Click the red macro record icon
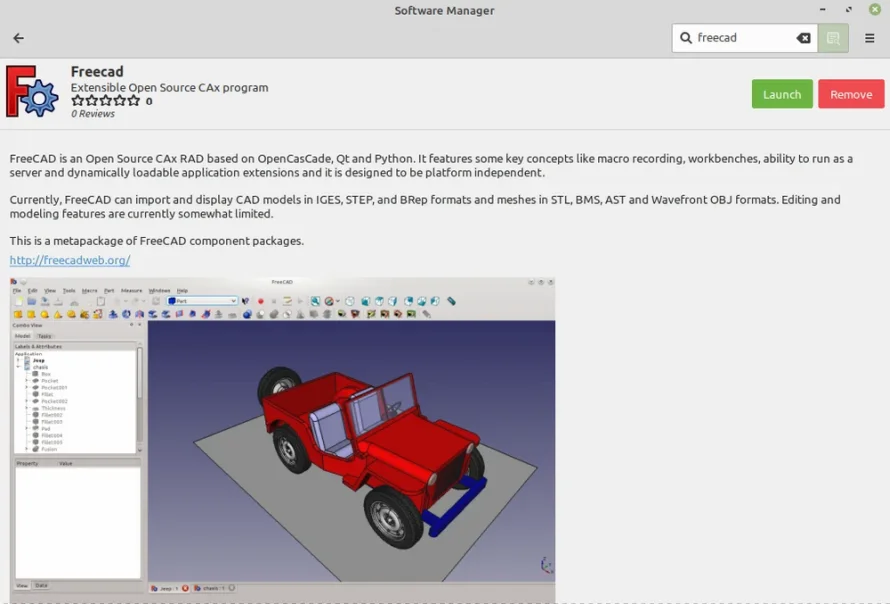890x604 pixels. coord(259,301)
